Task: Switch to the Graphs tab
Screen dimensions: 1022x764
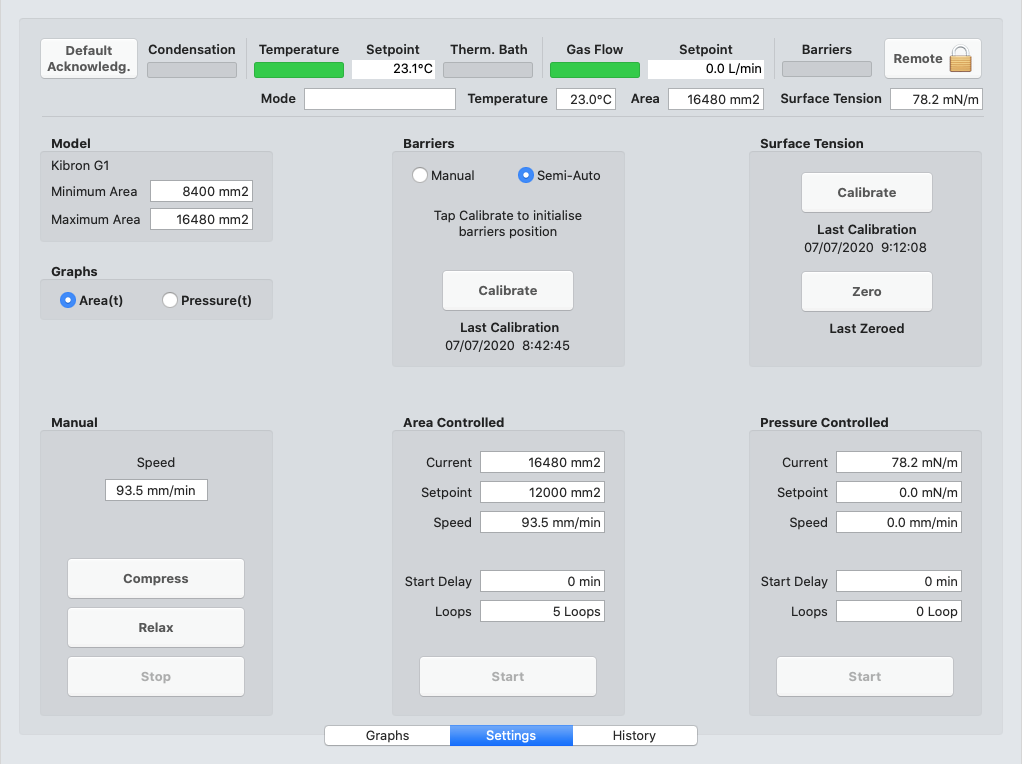Action: [387, 736]
